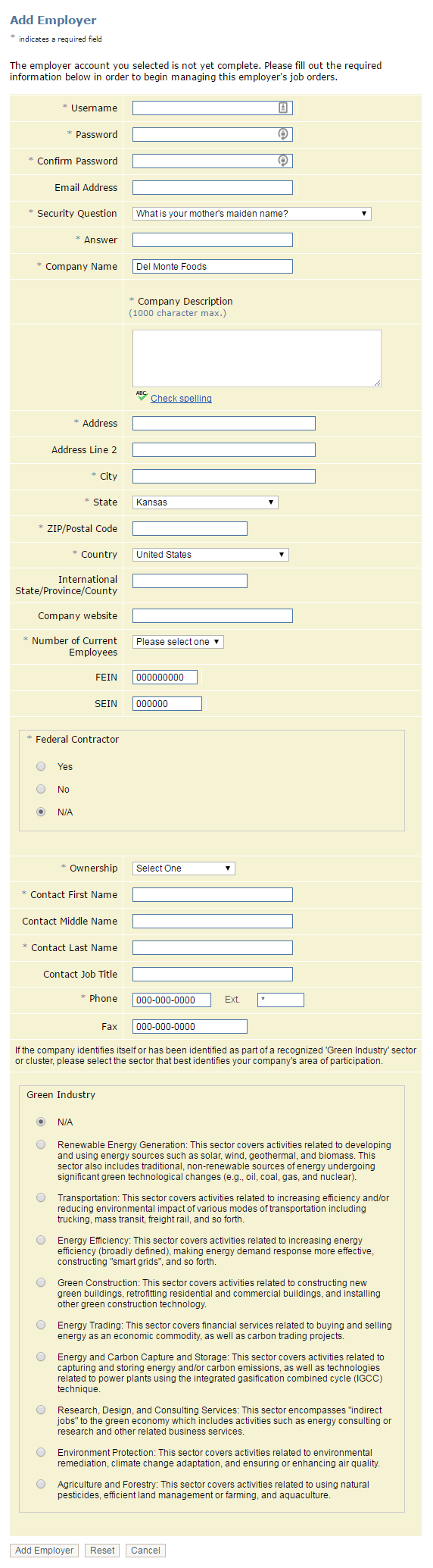Open the Country dropdown showing United States
Image resolution: width=433 pixels, height=1568 pixels.
click(210, 555)
